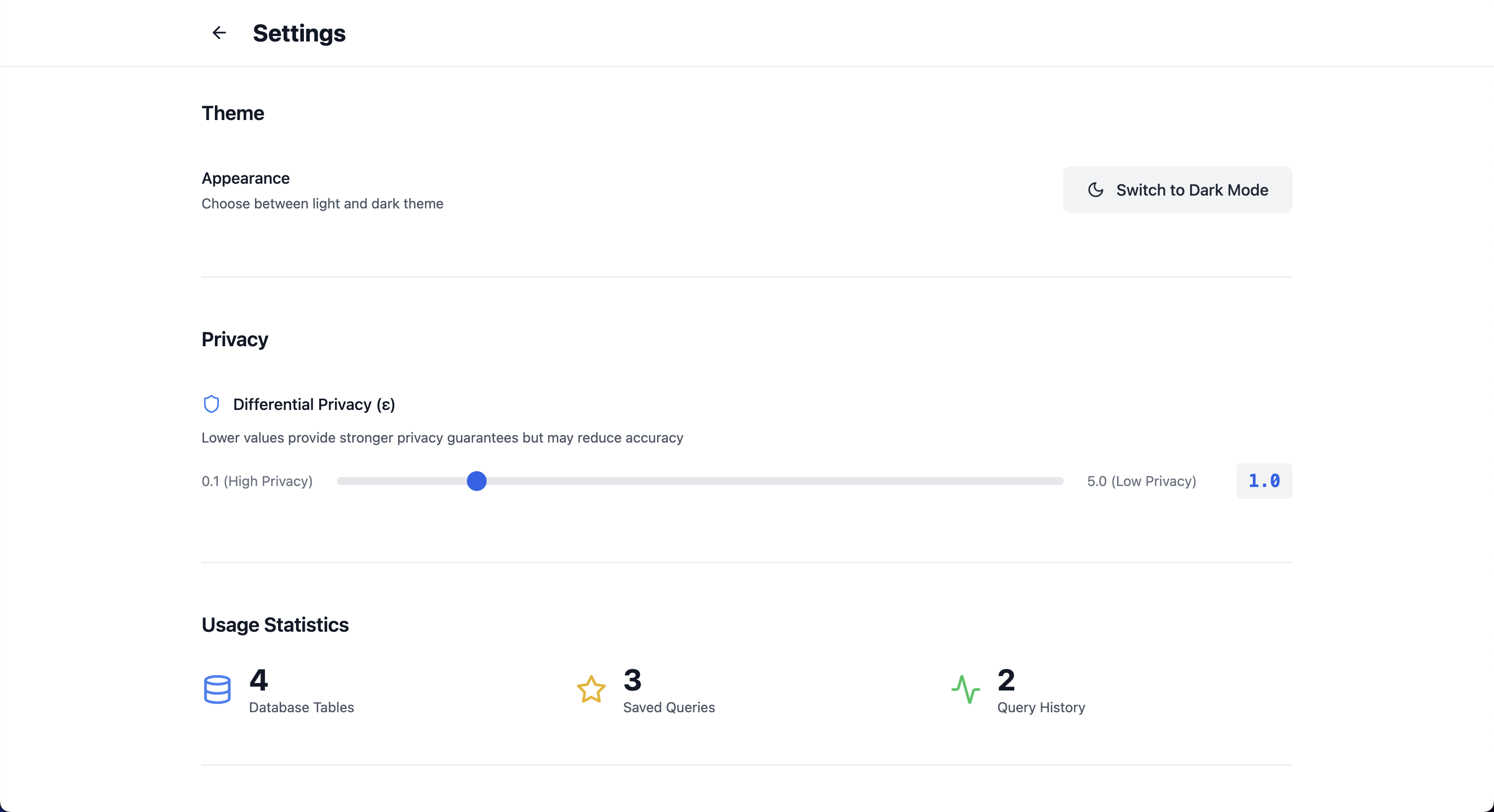Click the yellow star Saved Queries icon

(x=591, y=690)
